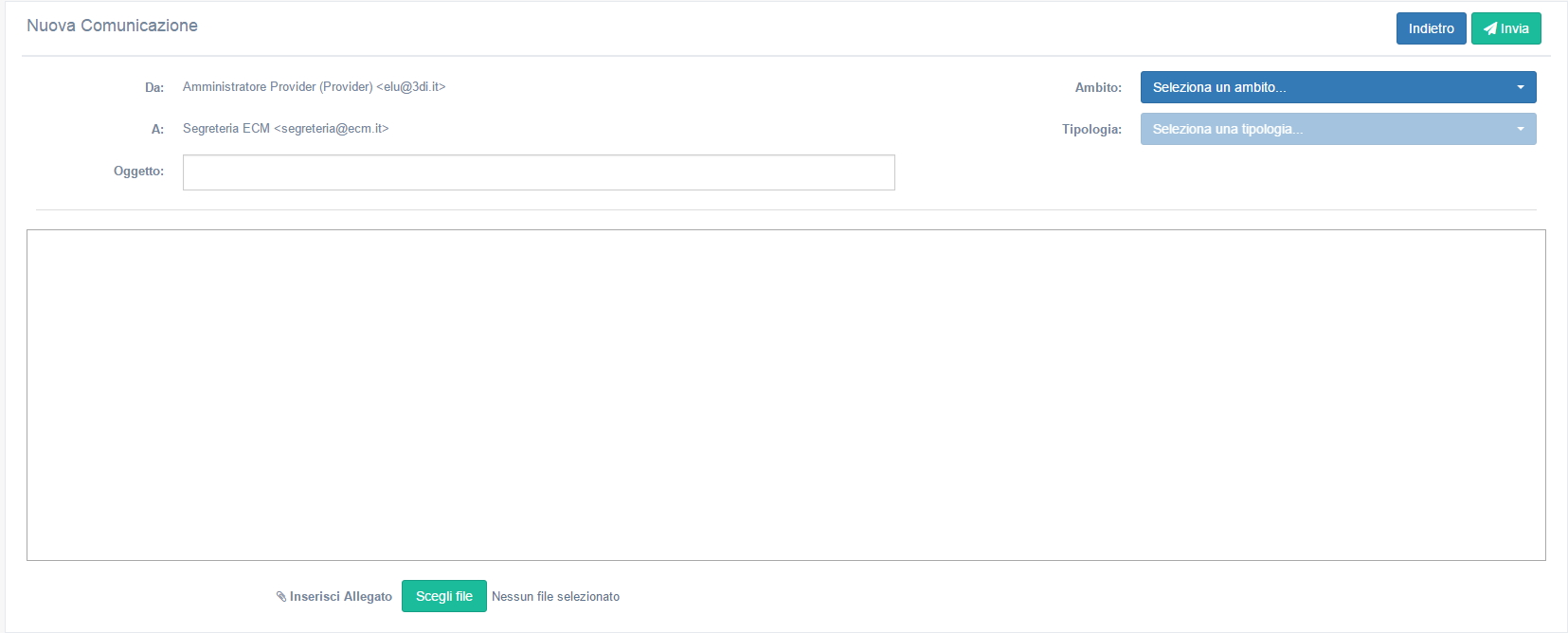Click the 'Da:' sender label
Screen dimensions: 1568x633
(154, 87)
